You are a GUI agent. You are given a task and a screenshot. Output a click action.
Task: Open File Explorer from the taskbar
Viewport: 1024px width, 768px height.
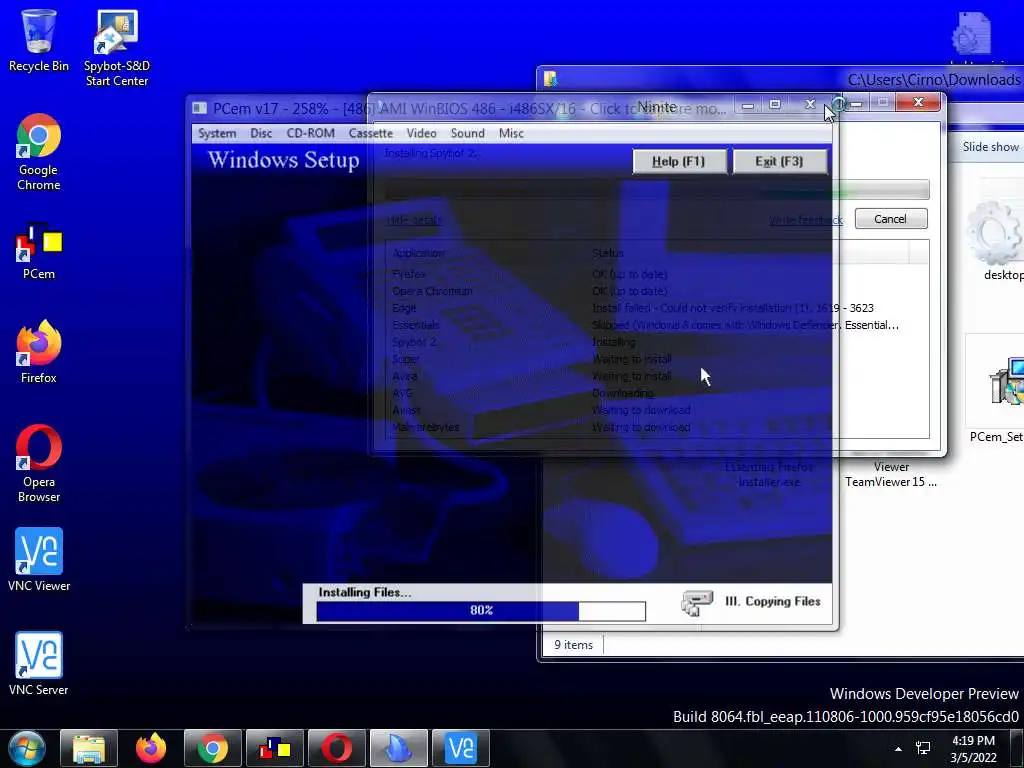(89, 748)
